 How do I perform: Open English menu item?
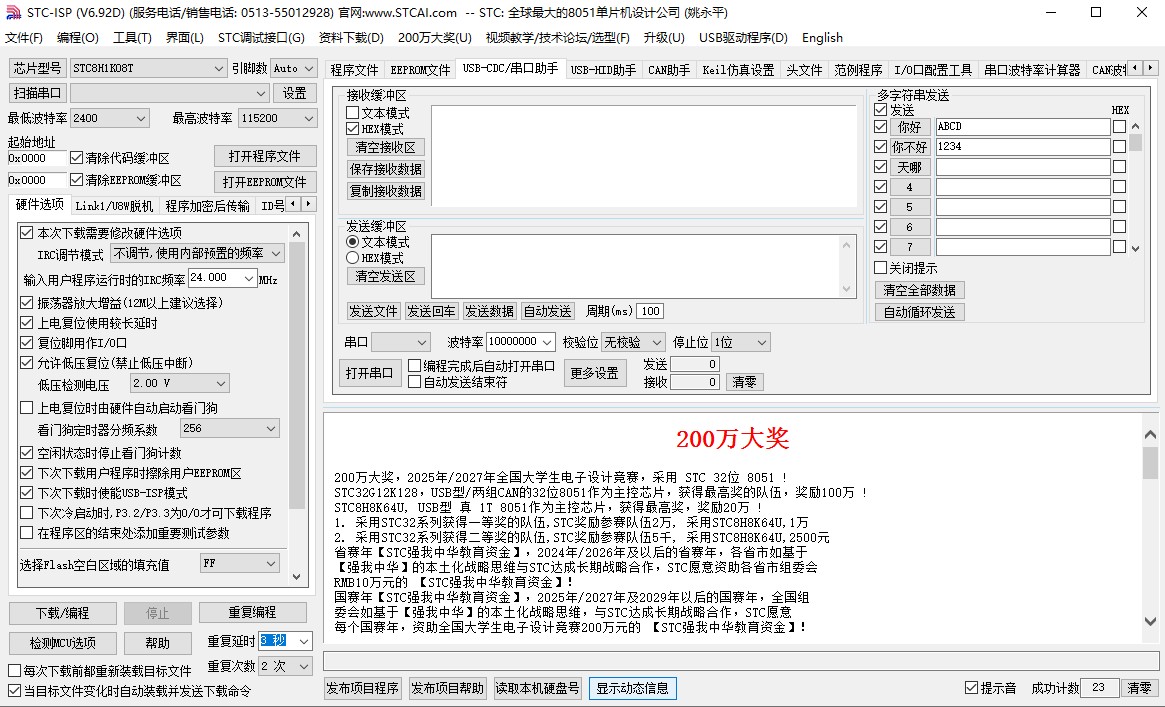[822, 38]
